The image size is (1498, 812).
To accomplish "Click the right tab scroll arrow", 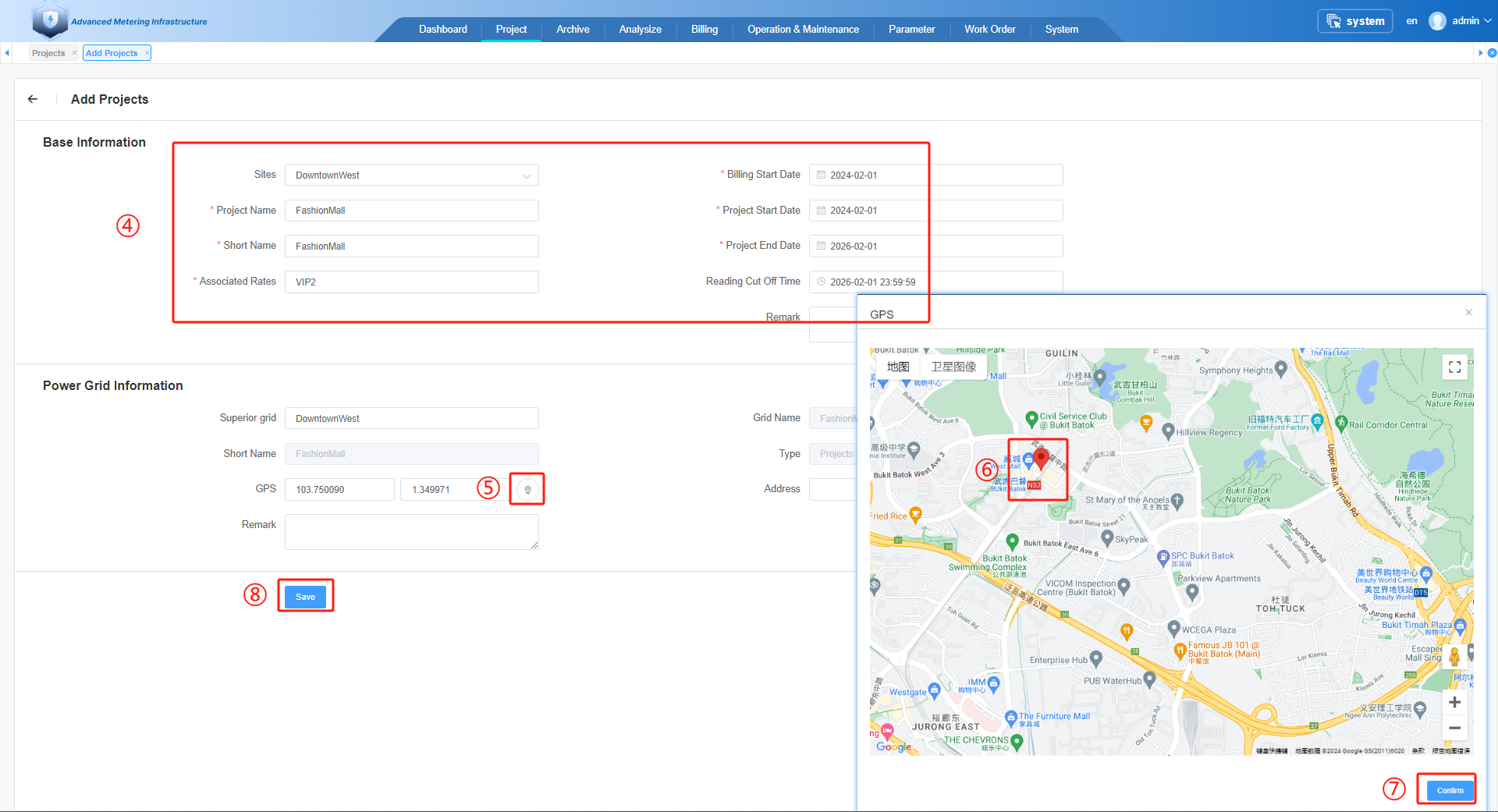I will click(1480, 53).
